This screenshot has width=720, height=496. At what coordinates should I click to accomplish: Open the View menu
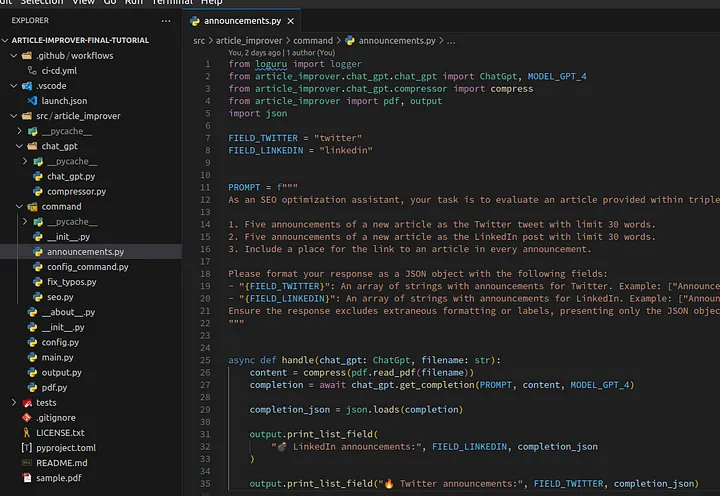pyautogui.click(x=84, y=2)
